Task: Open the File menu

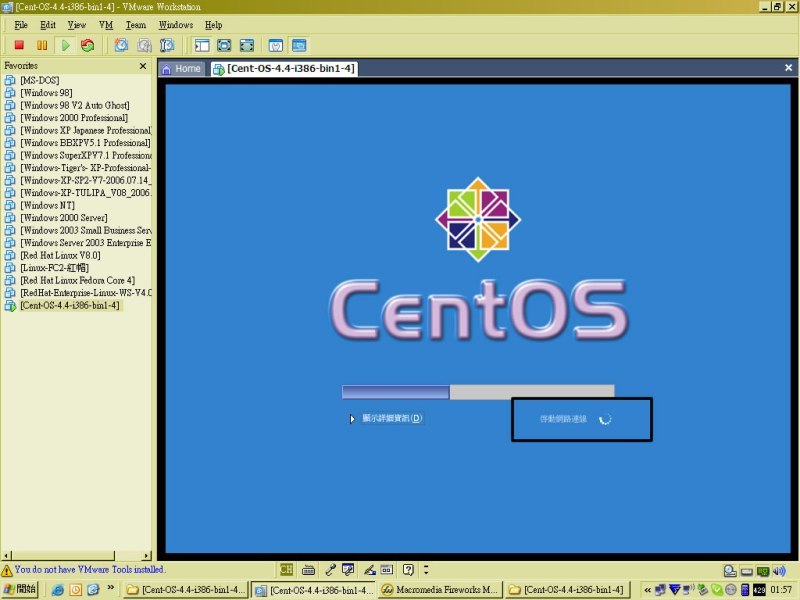Action: coord(21,25)
